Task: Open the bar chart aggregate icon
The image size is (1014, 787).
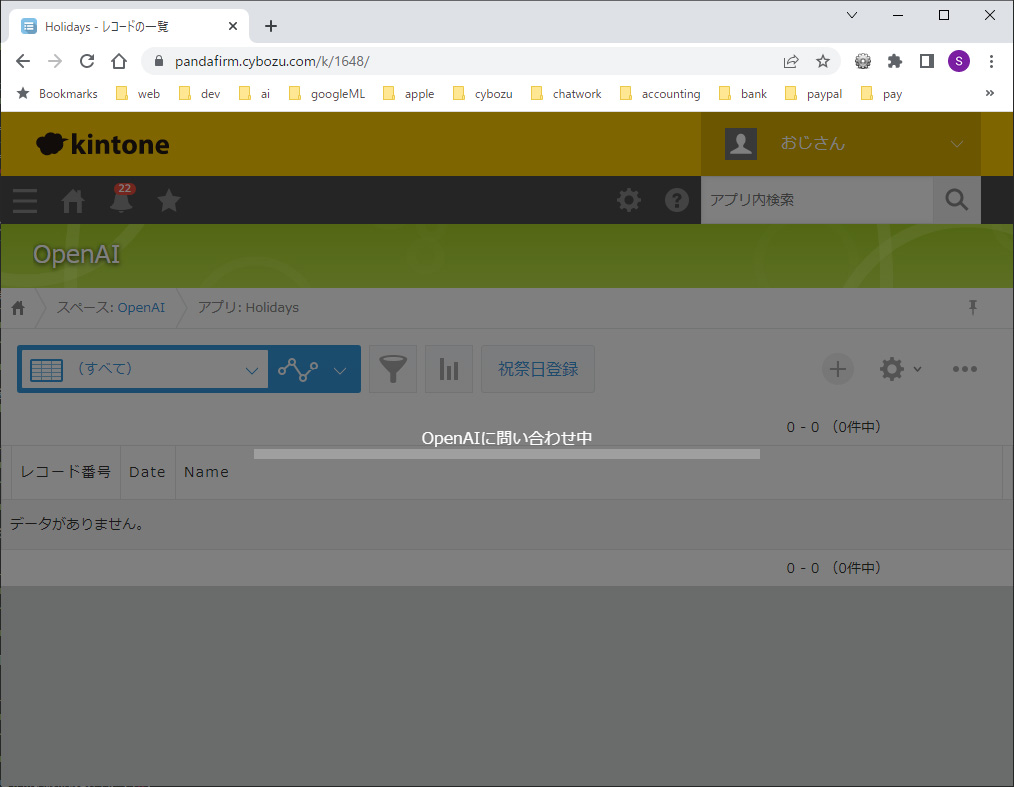Action: [449, 369]
